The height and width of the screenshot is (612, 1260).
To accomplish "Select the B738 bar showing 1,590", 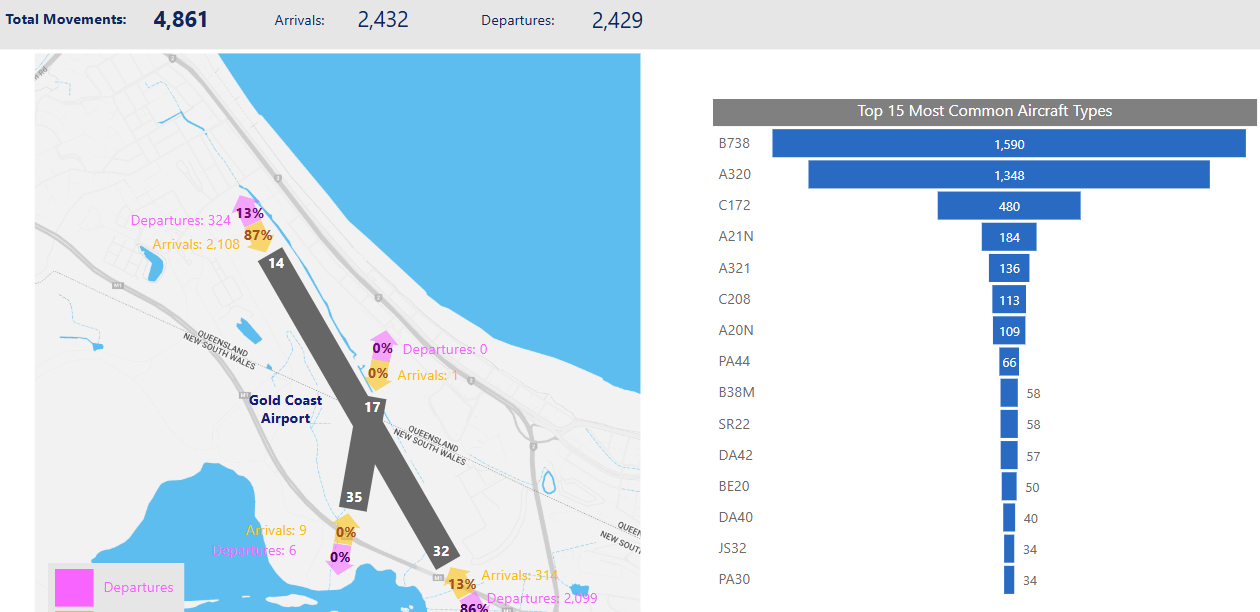I will coord(1008,144).
